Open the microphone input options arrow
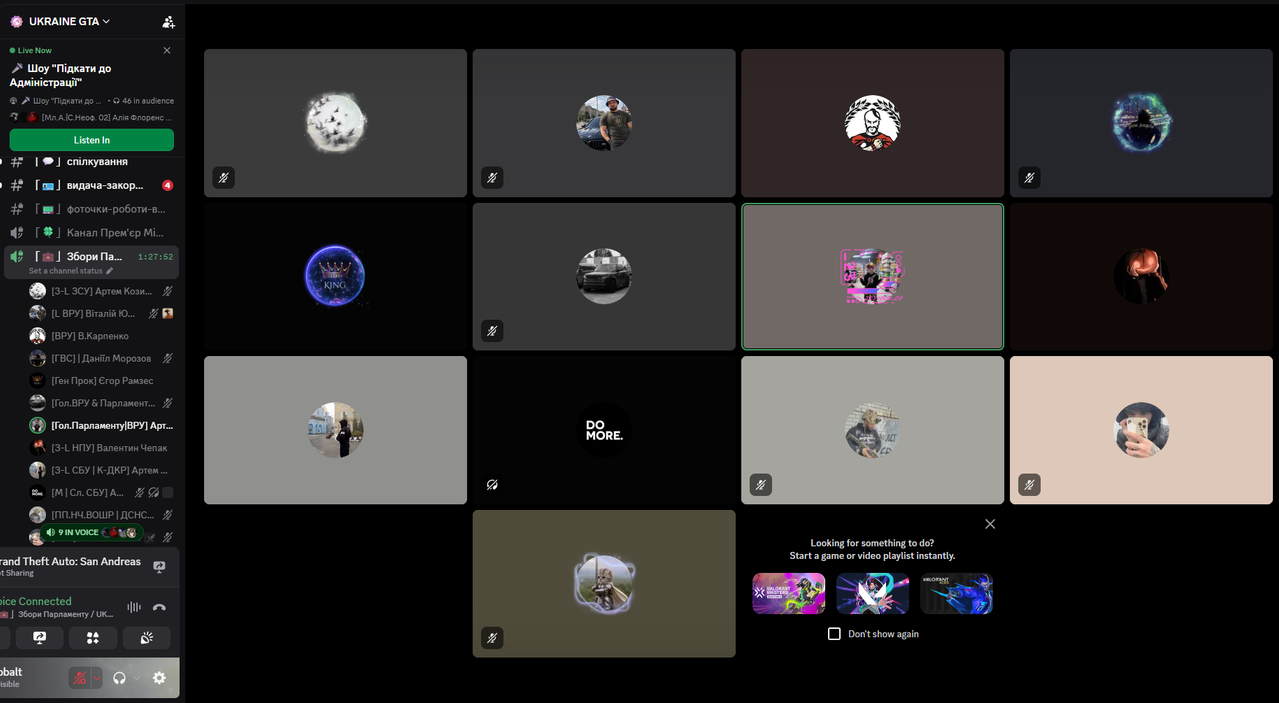Image resolution: width=1279 pixels, height=703 pixels. 97,678
